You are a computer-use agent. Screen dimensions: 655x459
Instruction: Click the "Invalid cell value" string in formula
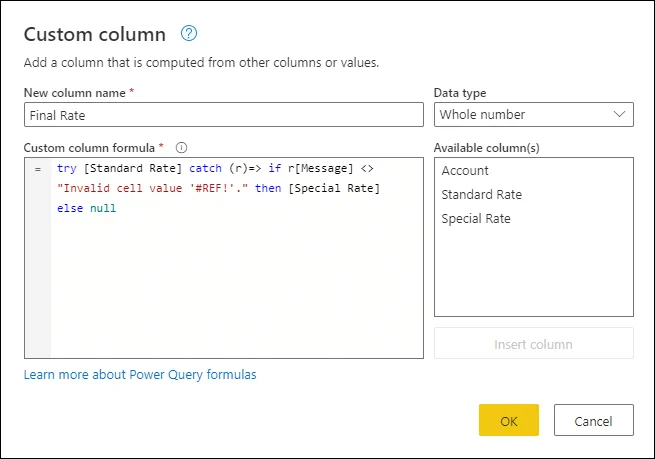pos(152,188)
